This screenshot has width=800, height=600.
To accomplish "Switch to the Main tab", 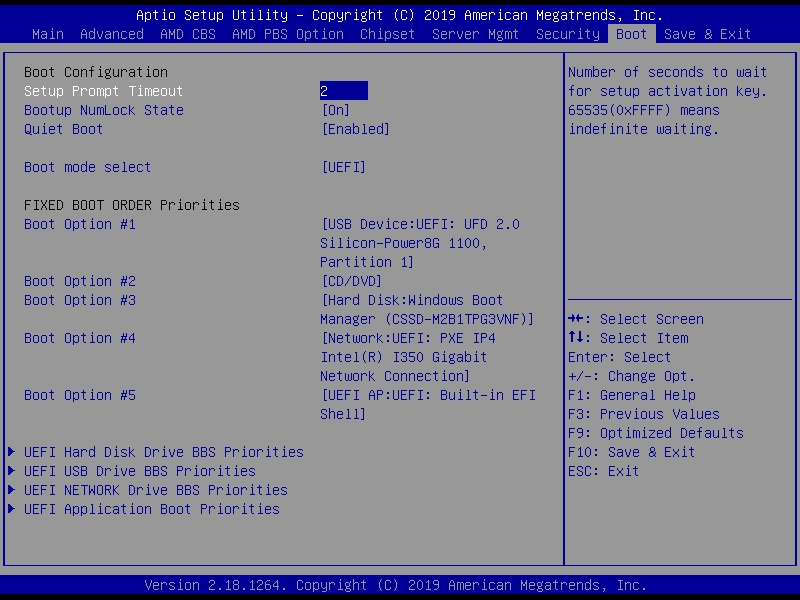I will [48, 34].
